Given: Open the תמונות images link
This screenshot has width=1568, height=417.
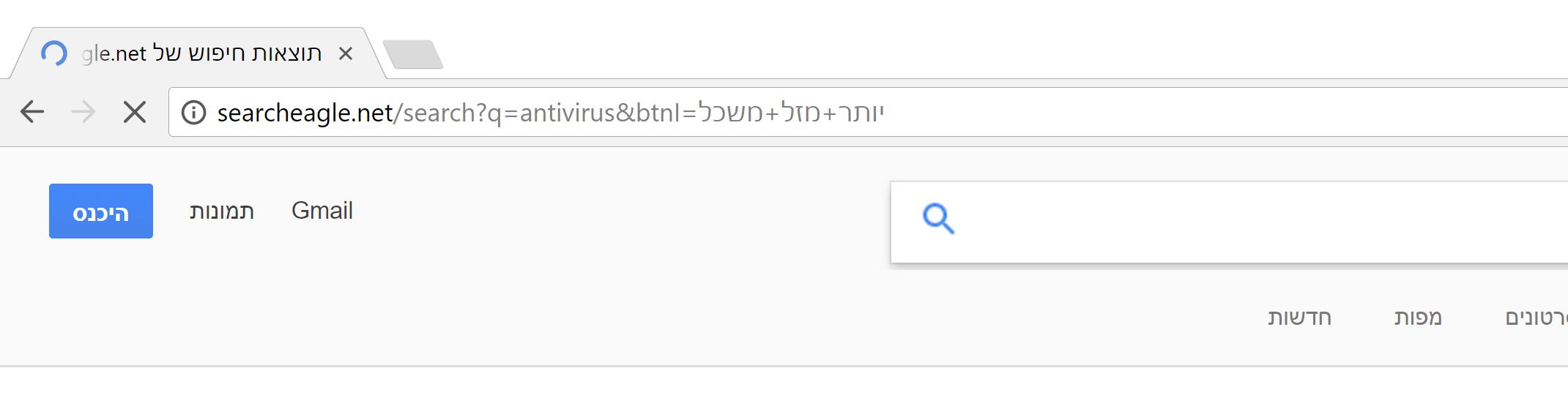Looking at the screenshot, I should point(222,211).
